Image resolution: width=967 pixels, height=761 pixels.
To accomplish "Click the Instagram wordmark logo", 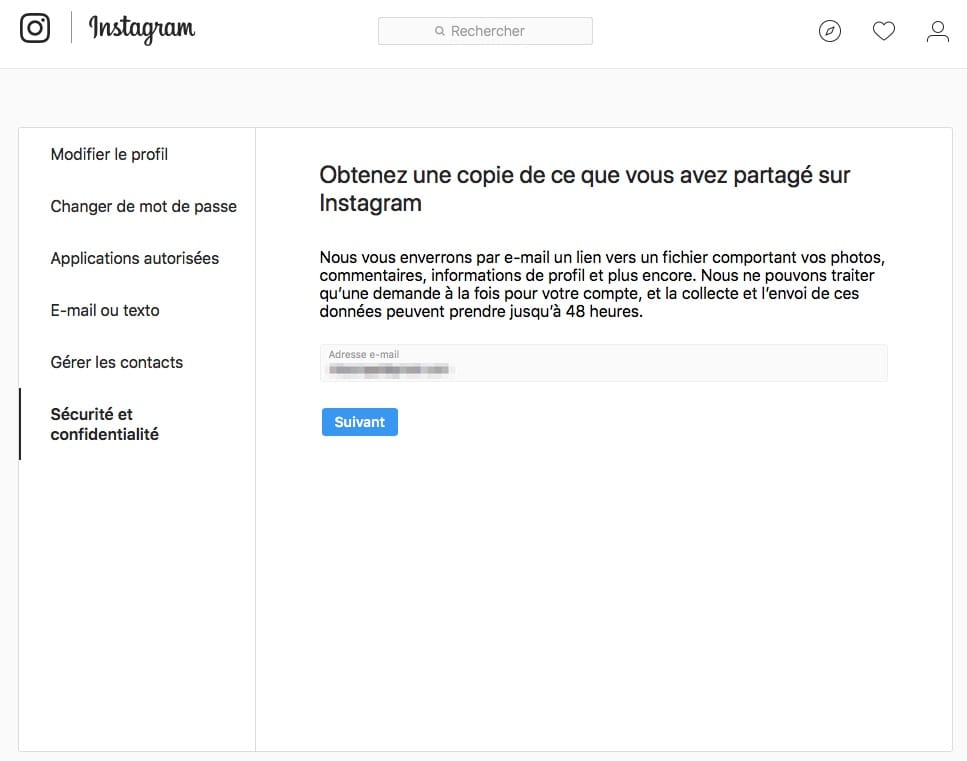I will pos(142,28).
